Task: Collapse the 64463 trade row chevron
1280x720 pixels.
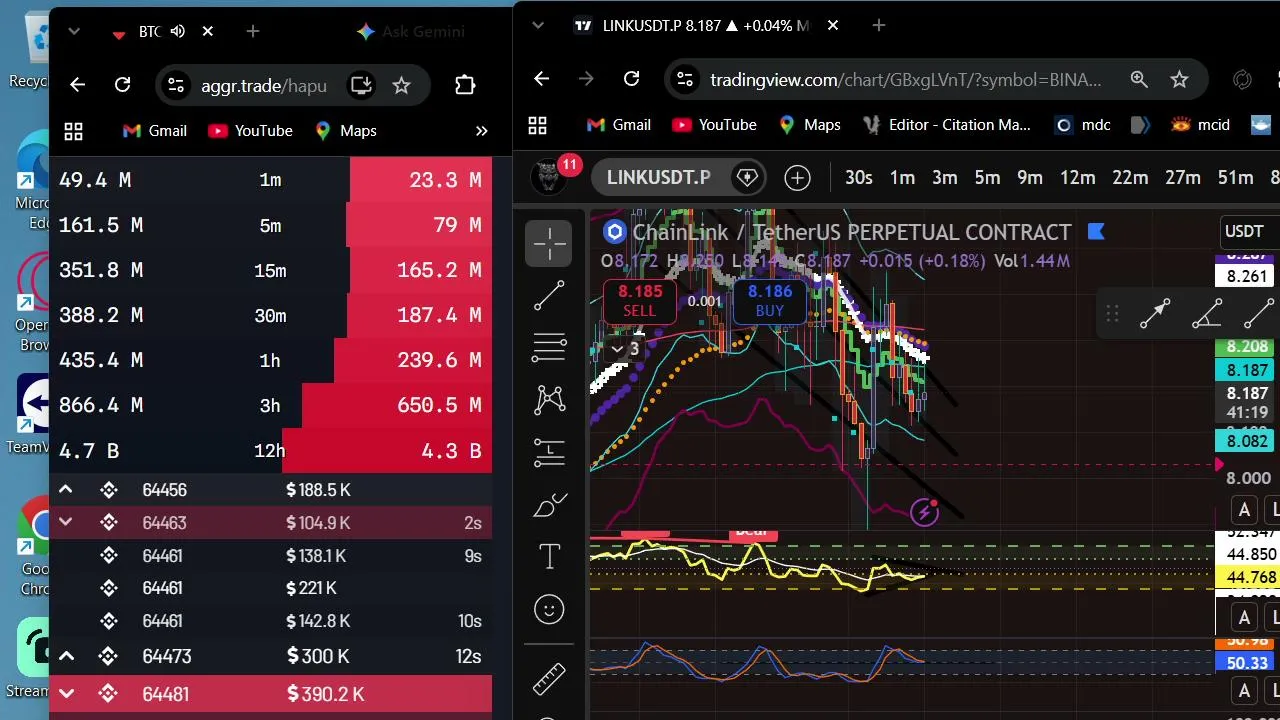Action: coord(65,522)
